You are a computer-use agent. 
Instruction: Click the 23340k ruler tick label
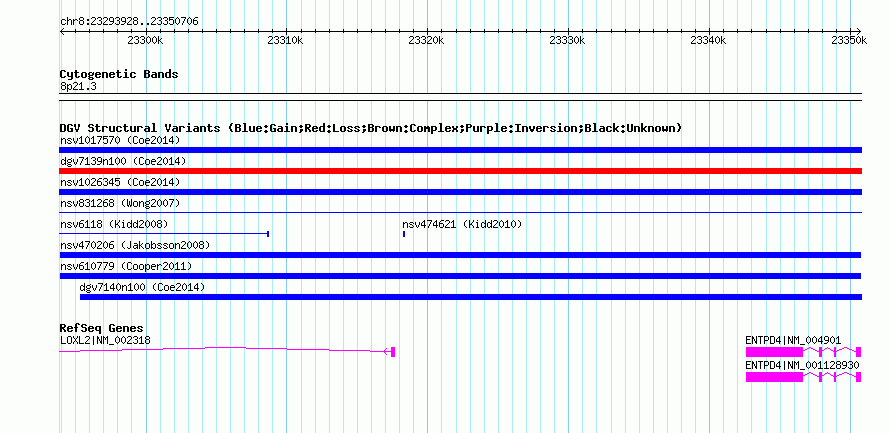pyautogui.click(x=708, y=40)
